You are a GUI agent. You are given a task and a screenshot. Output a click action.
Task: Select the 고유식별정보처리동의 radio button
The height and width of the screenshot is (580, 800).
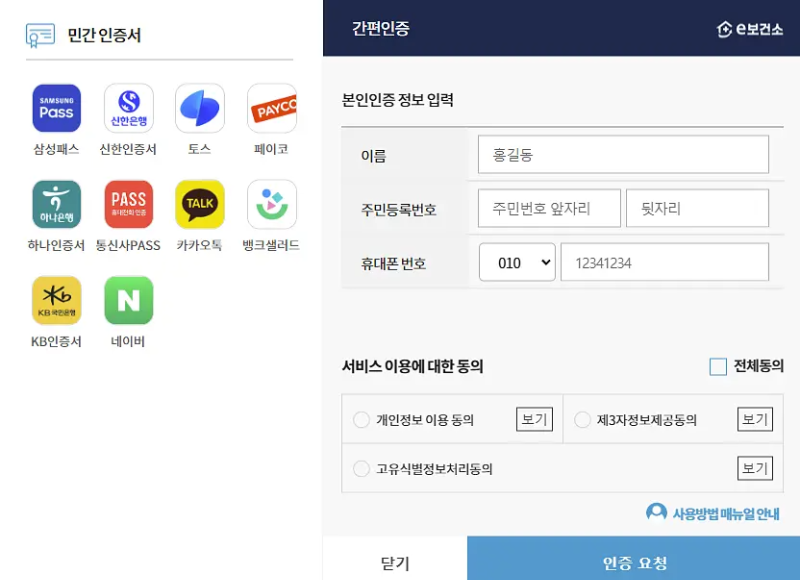(x=361, y=468)
